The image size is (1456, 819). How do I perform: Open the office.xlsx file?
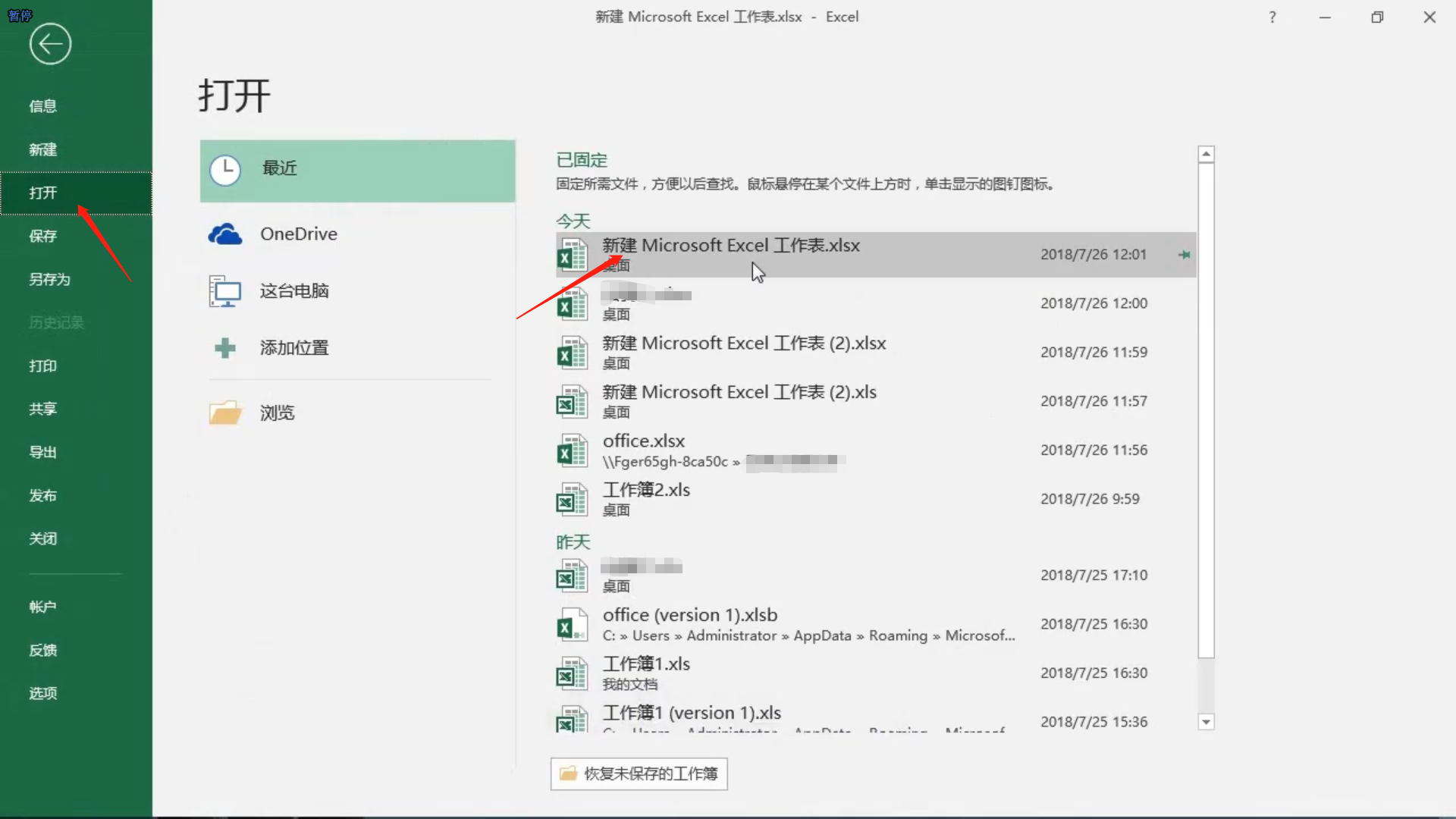pos(876,450)
